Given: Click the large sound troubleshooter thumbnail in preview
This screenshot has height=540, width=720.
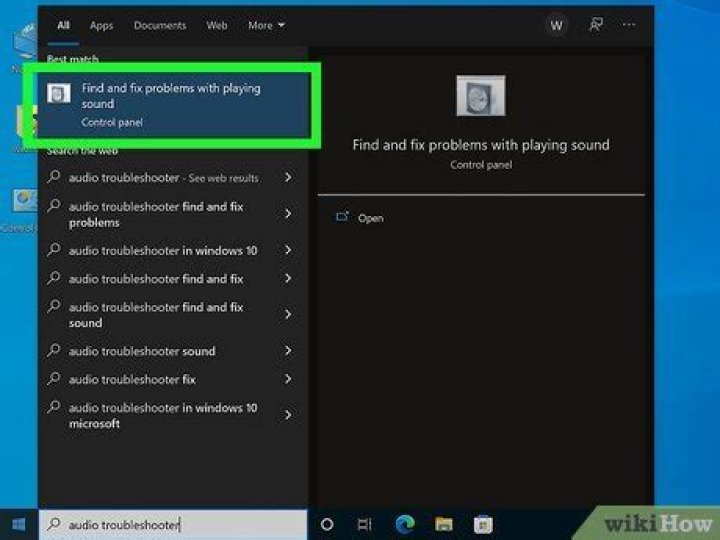Looking at the screenshot, I should tap(481, 96).
